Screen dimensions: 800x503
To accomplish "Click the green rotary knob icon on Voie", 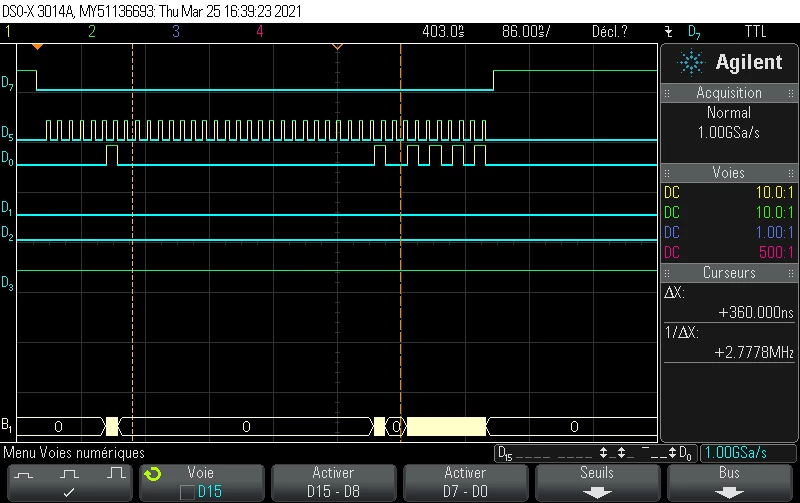I will pyautogui.click(x=153, y=474).
